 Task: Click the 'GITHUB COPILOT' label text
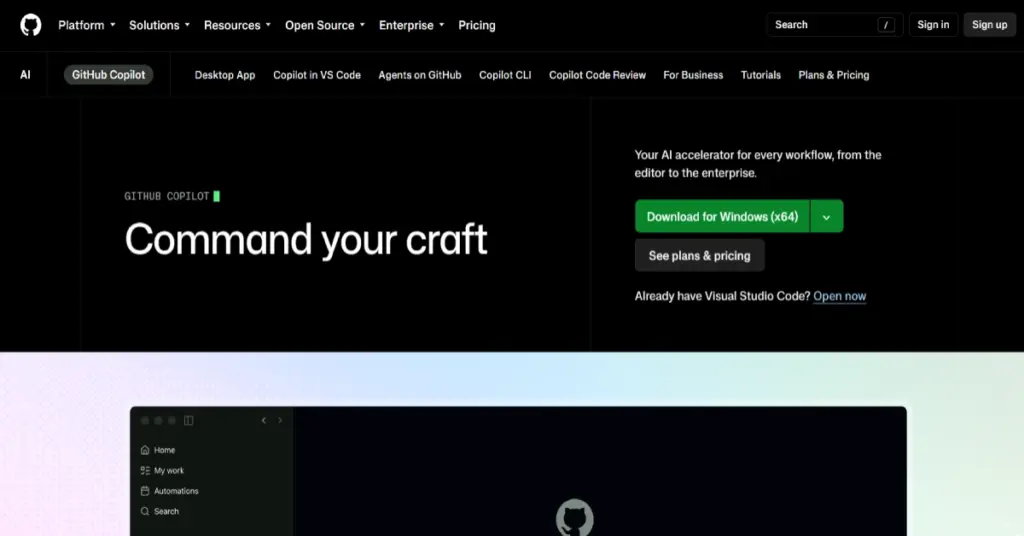[x=167, y=196]
